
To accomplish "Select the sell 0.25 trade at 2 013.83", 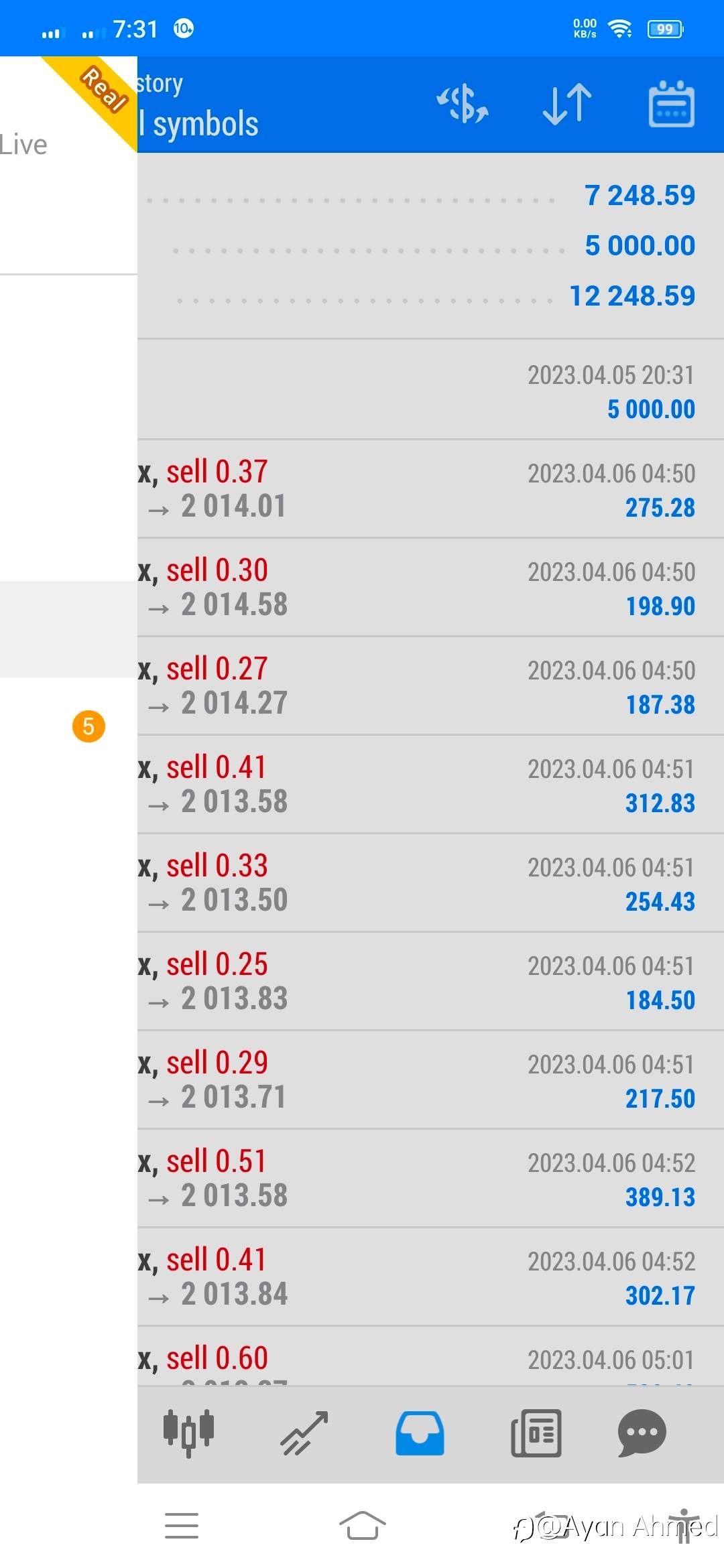I will coord(429,981).
